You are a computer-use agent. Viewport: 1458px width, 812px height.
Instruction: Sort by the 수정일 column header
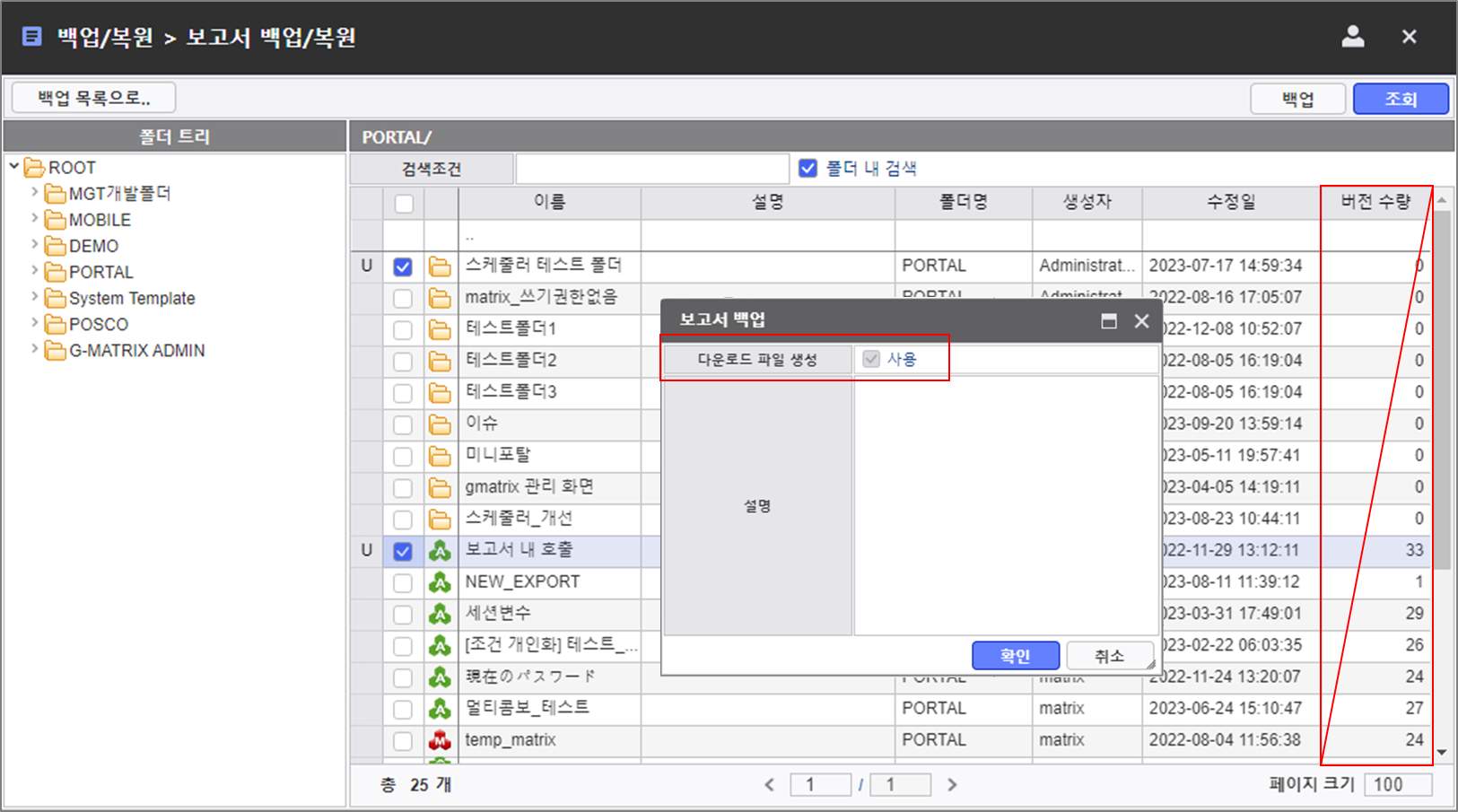click(x=1231, y=203)
